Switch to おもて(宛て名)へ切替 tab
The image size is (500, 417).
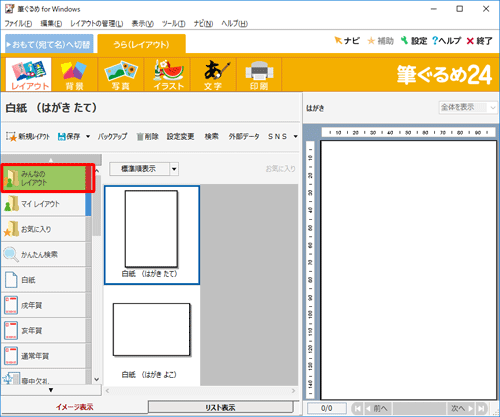tap(49, 44)
